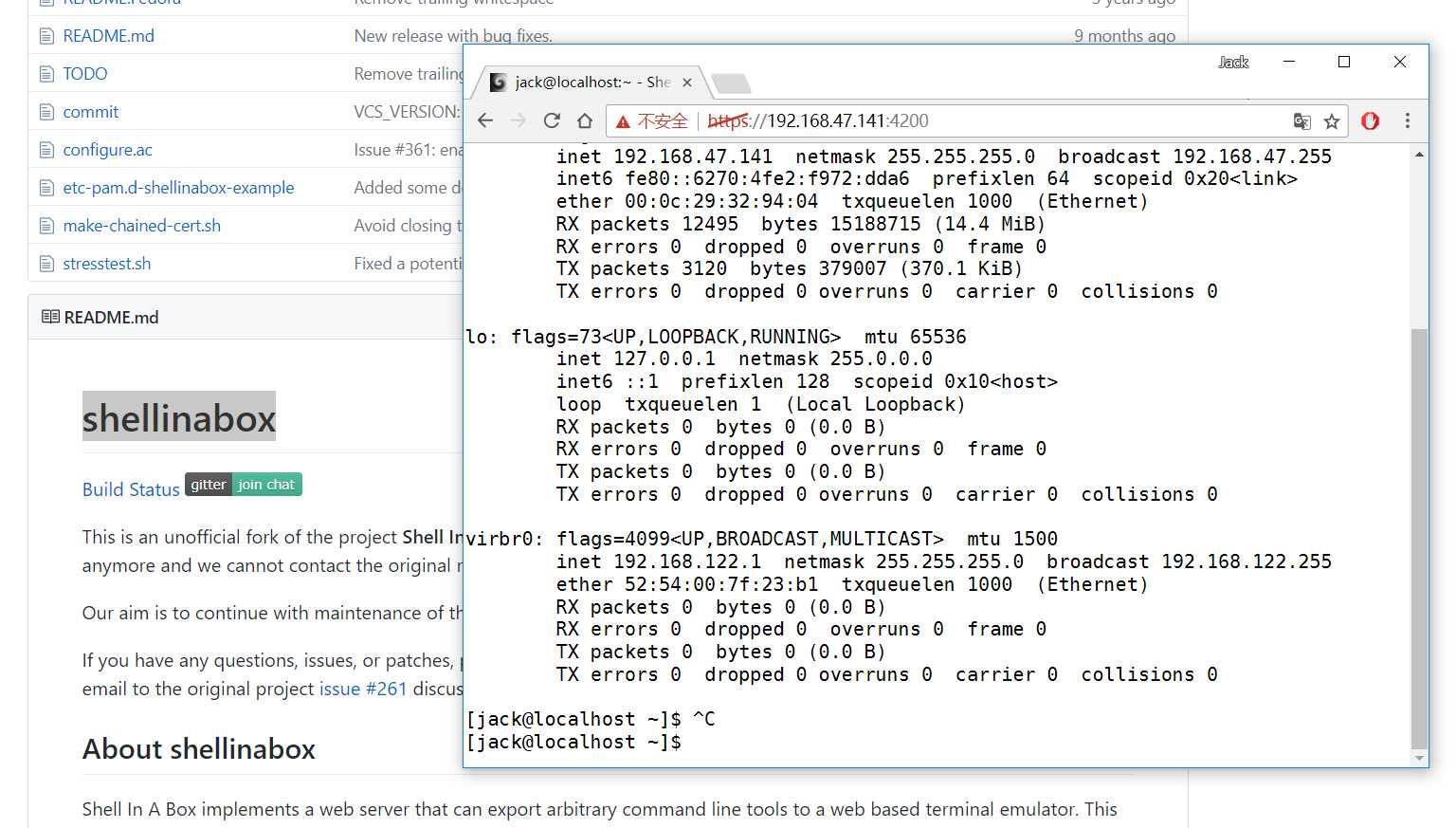Viewport: 1456px width, 828px height.
Task: Click the Jack profile name button
Action: click(1233, 63)
